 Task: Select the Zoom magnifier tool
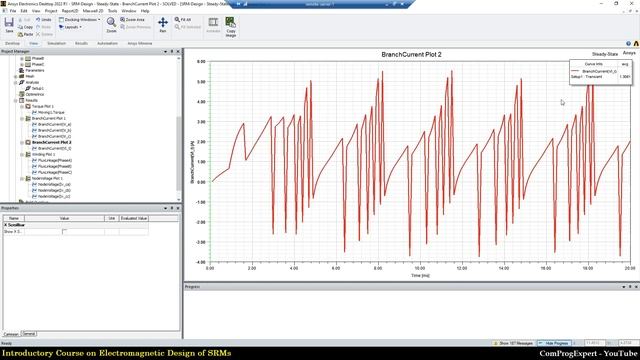(x=111, y=25)
